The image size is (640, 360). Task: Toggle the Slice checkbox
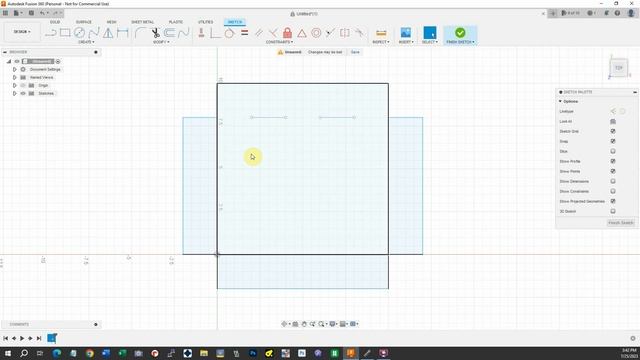[x=613, y=151]
